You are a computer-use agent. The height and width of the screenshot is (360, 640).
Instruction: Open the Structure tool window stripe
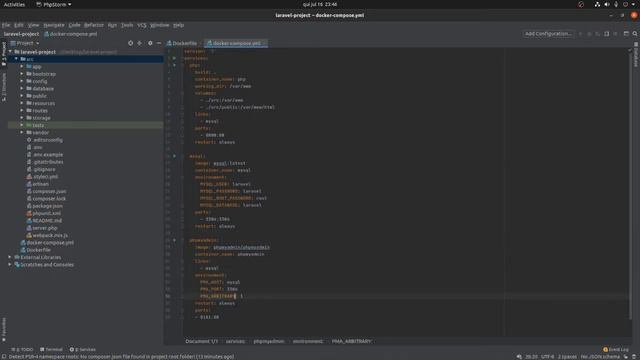click(4, 87)
